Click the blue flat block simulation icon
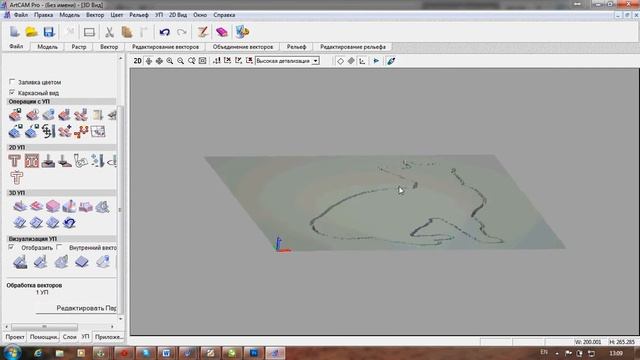This screenshot has width=640, height=360. pos(82,262)
